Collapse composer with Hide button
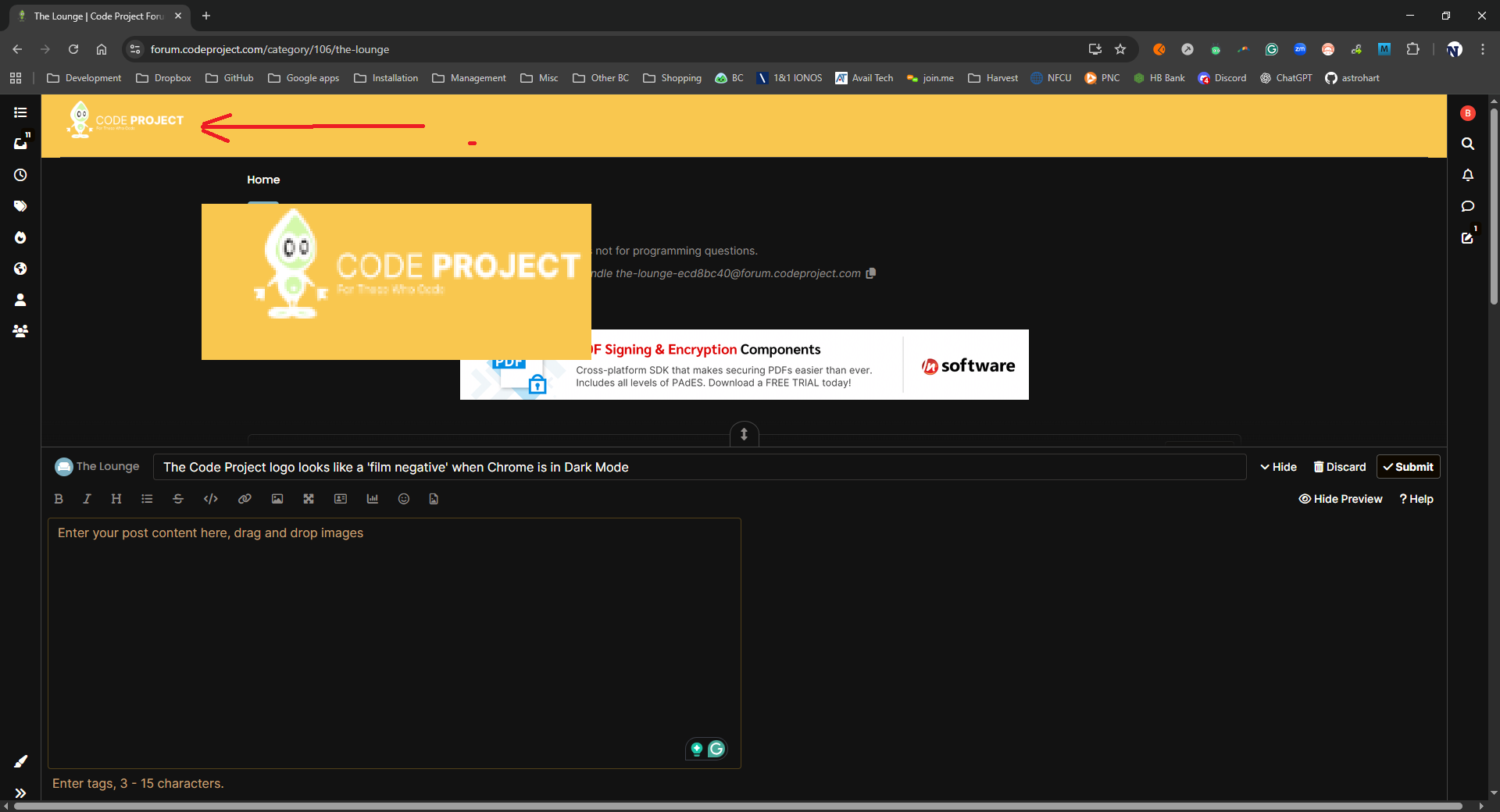The height and width of the screenshot is (812, 1500). (x=1278, y=467)
